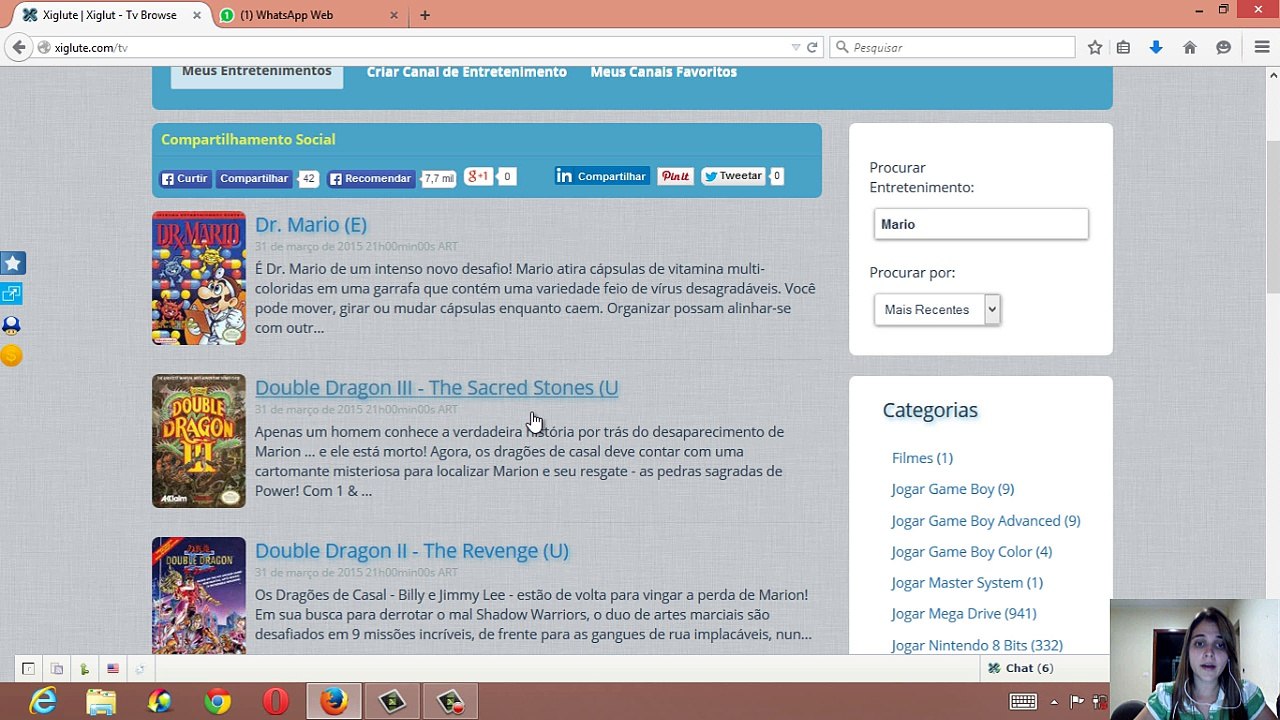The image size is (1280, 720).
Task: Open the Firefox hamburger menu
Action: click(x=1262, y=47)
